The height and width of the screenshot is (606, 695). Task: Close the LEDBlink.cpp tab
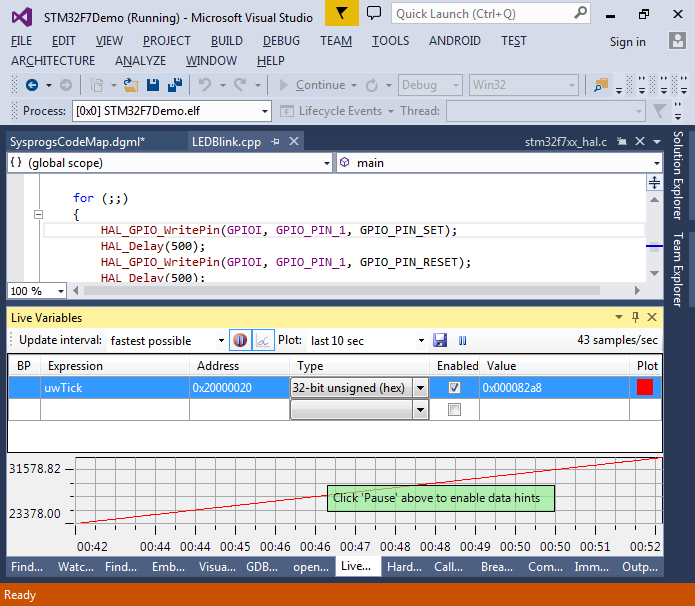tap(294, 141)
